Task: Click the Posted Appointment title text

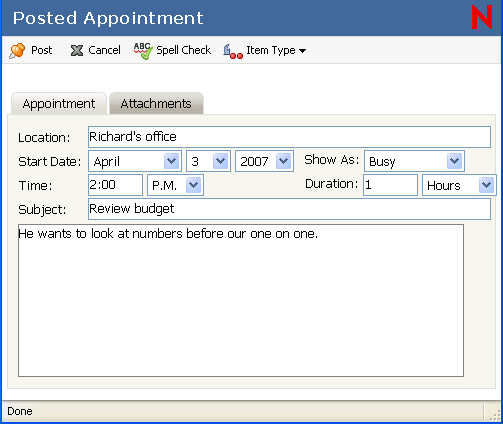Action: pyautogui.click(x=108, y=18)
